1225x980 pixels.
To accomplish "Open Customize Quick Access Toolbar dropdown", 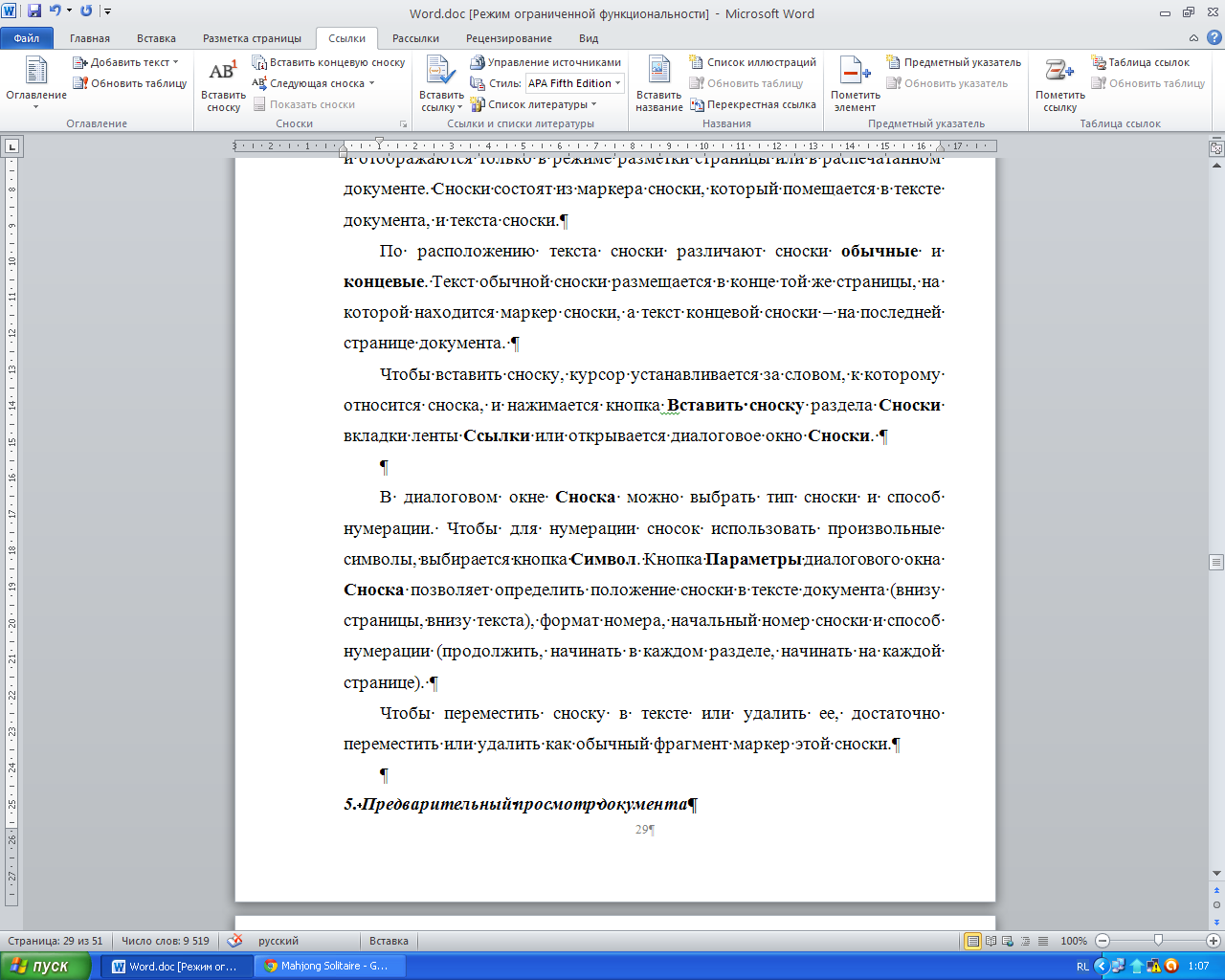I will point(107,11).
